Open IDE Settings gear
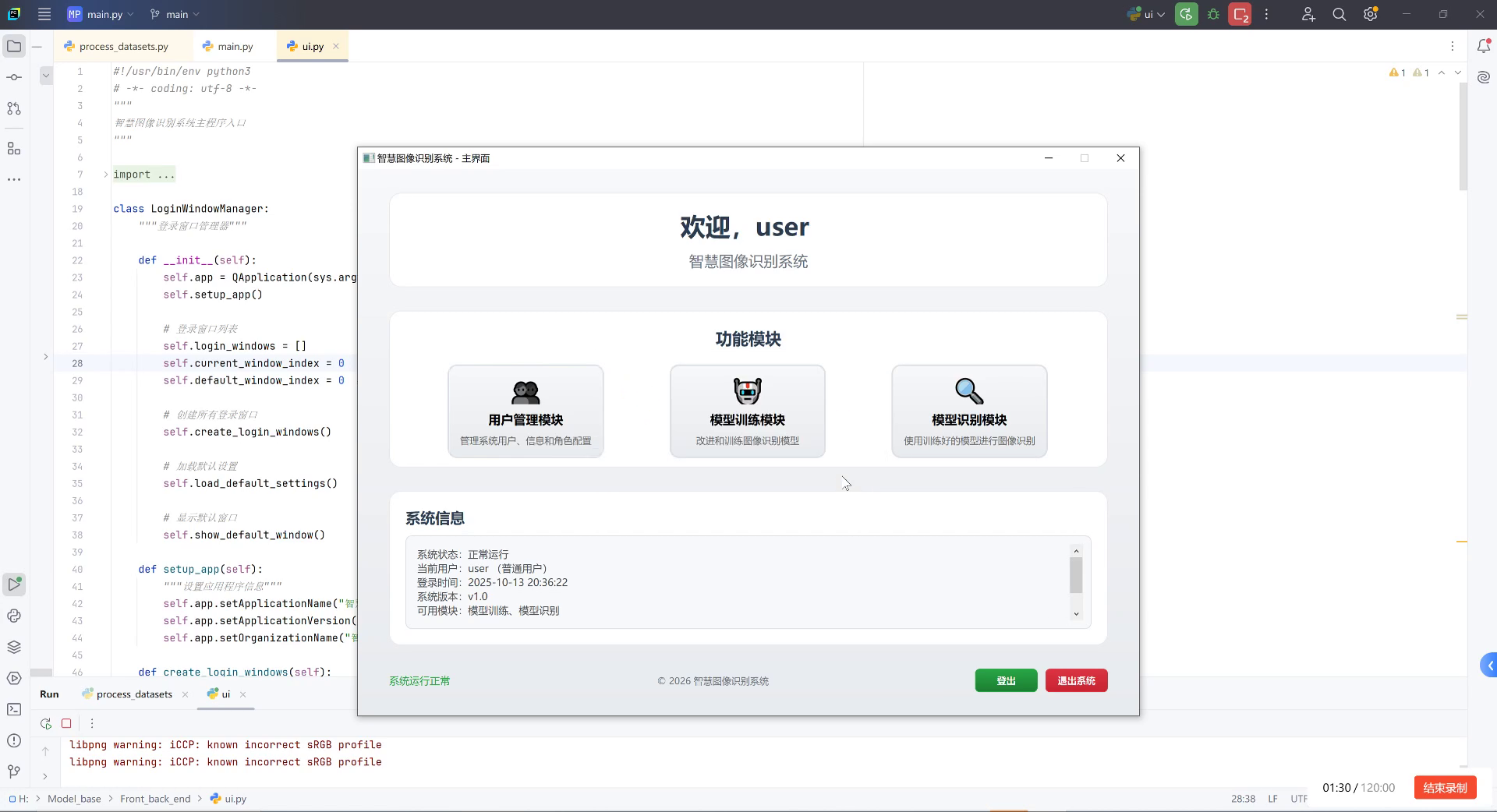Image resolution: width=1497 pixels, height=812 pixels. pos(1370,14)
